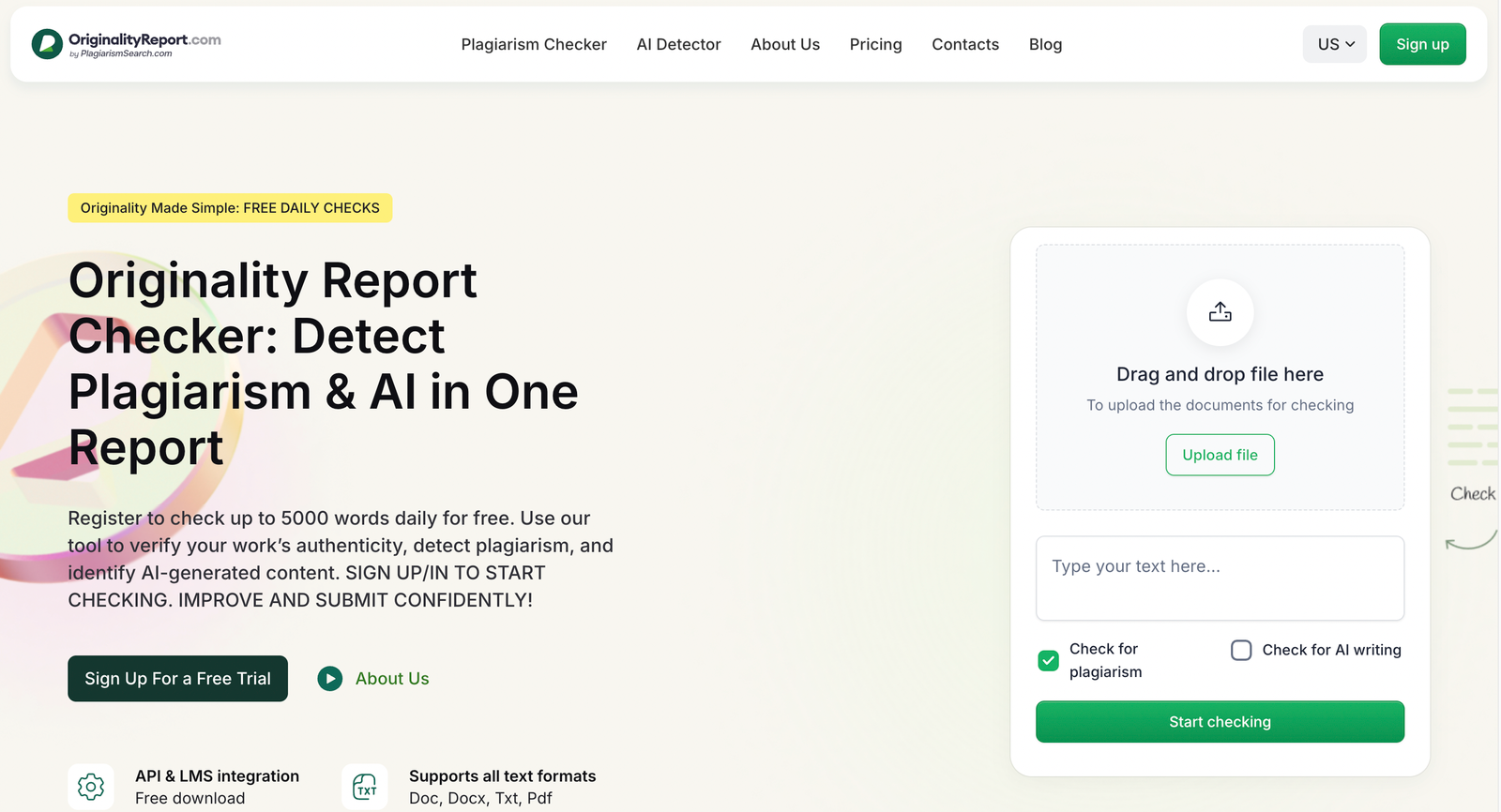Click the gear icon for API & LMS integration

pyautogui.click(x=91, y=787)
